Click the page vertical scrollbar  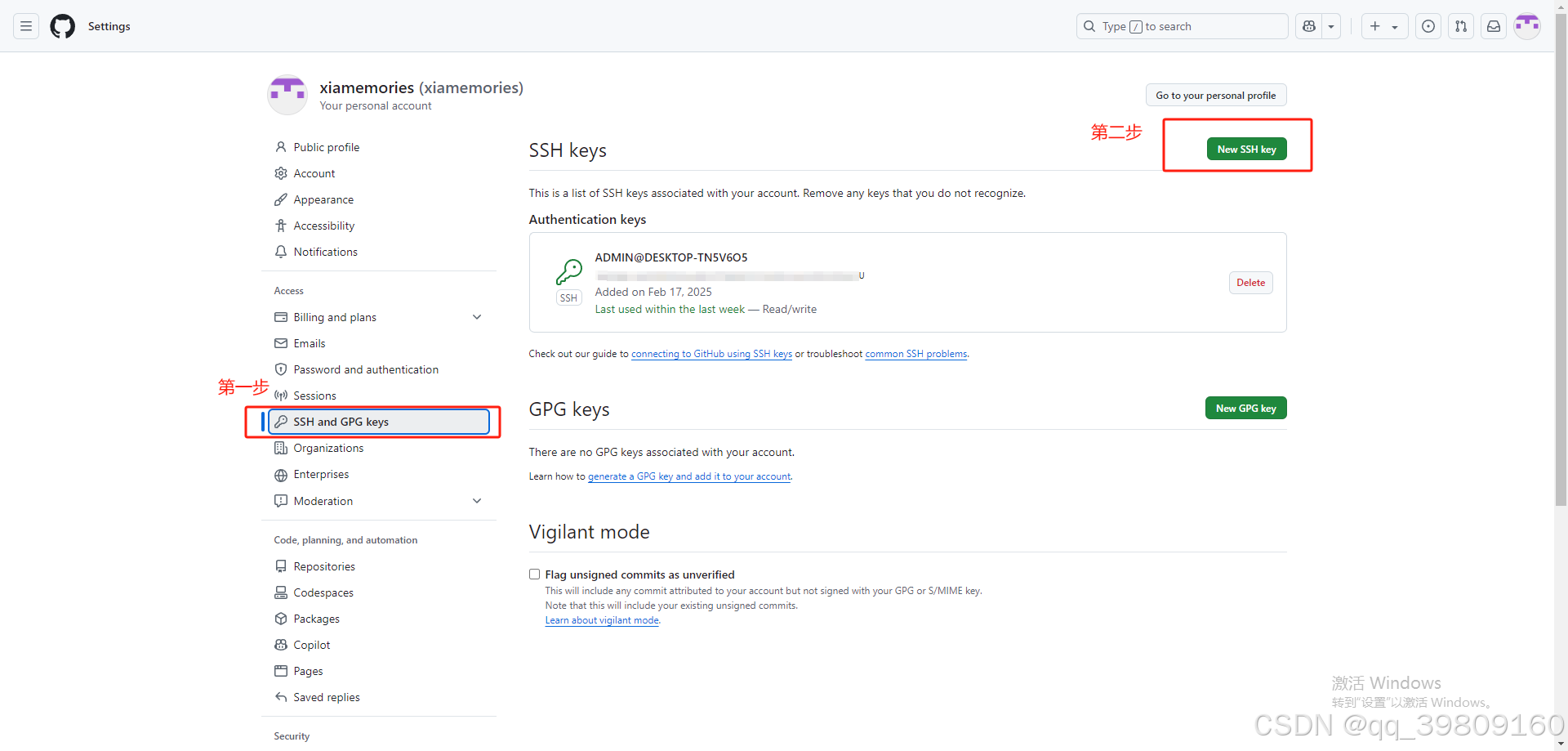1561,262
